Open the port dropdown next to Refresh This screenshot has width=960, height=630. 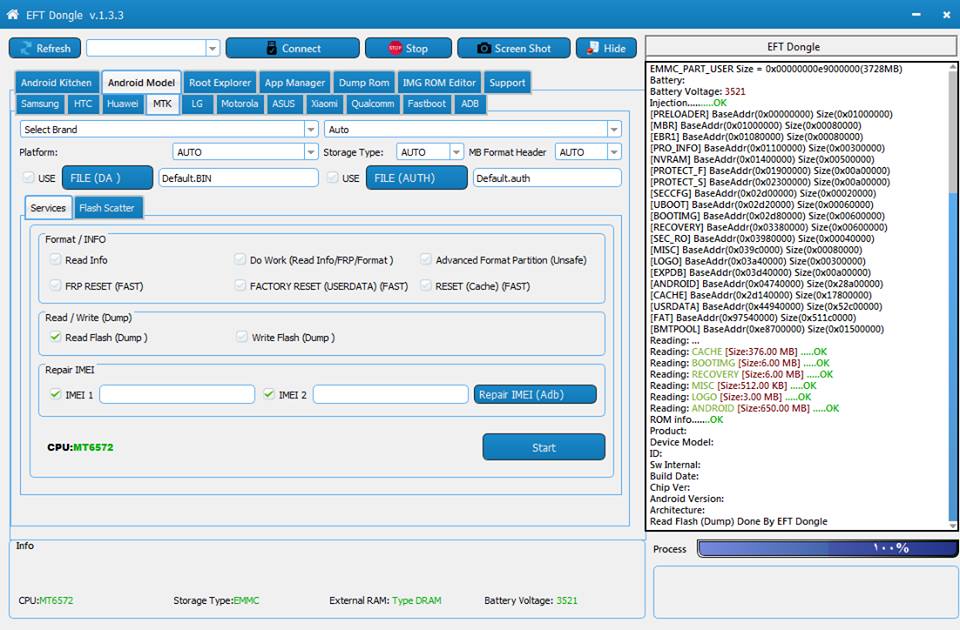(213, 48)
